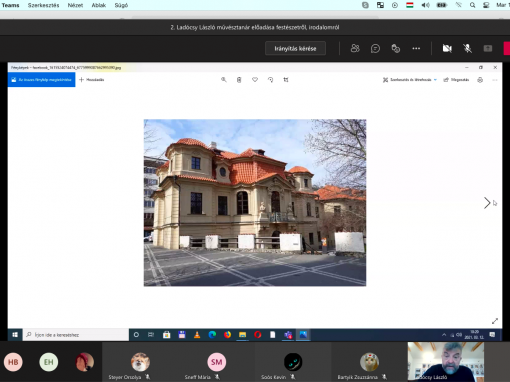Open the reactions menu in Teams toolbar
510x382 pixels.
396,49
